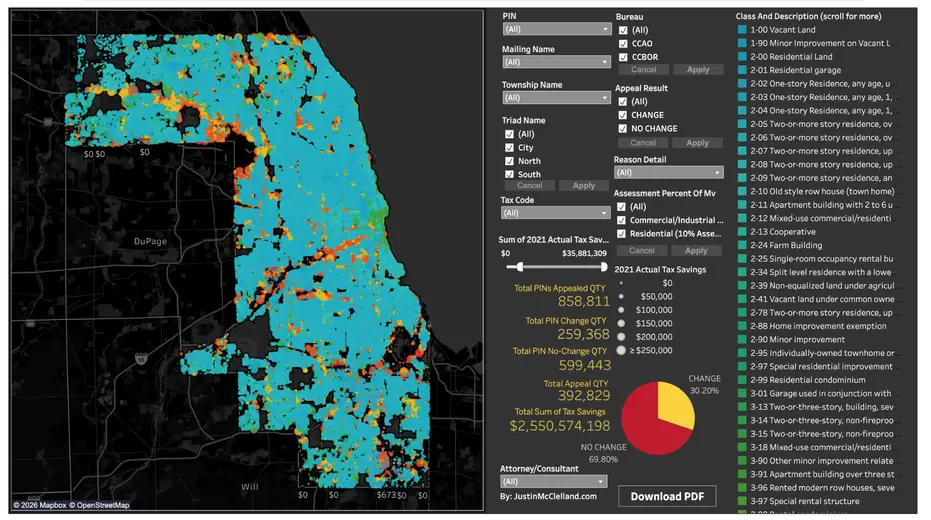
Task: Click Apply under Bureau filter
Action: (x=698, y=69)
